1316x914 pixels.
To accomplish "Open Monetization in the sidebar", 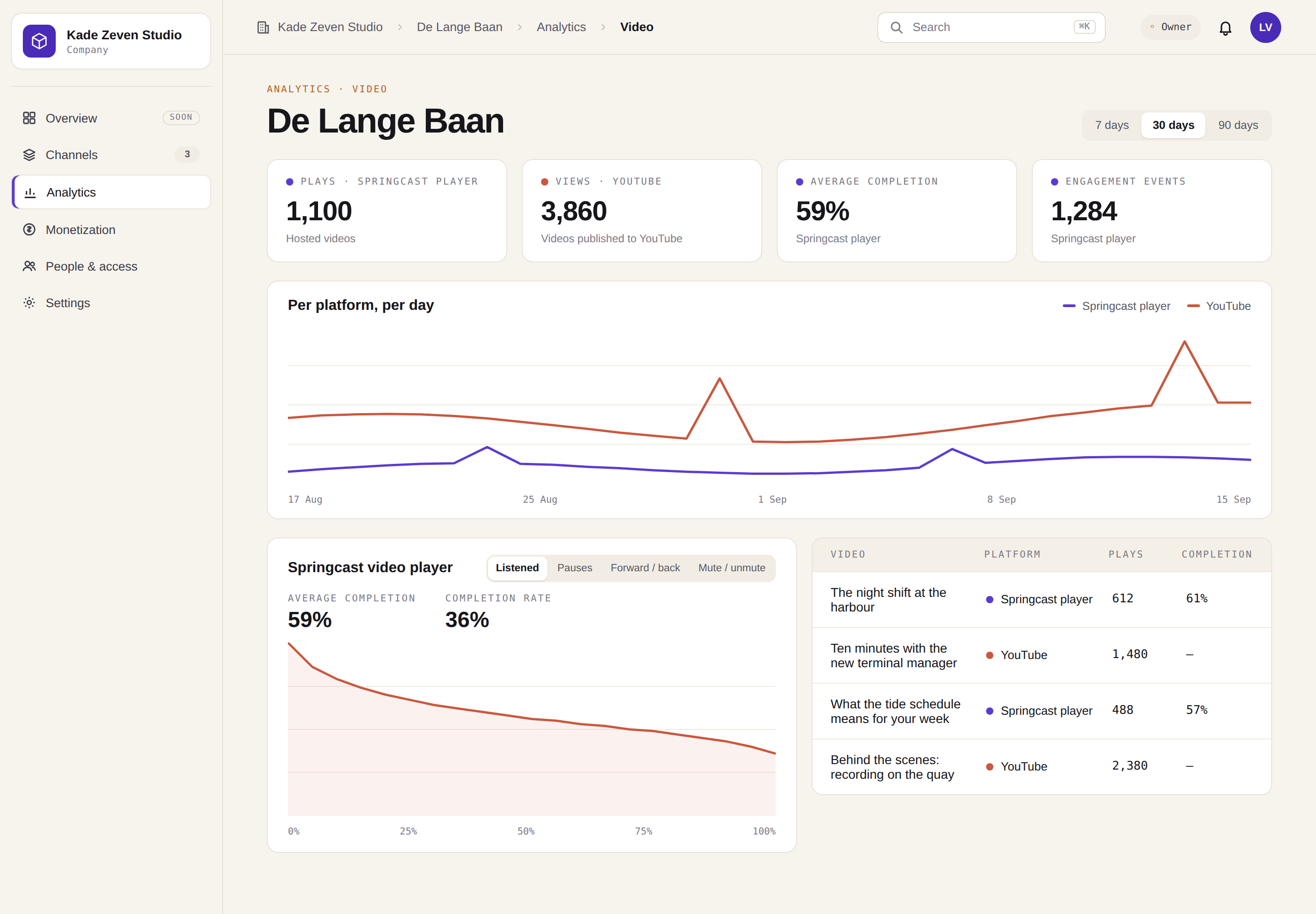I will [111, 230].
